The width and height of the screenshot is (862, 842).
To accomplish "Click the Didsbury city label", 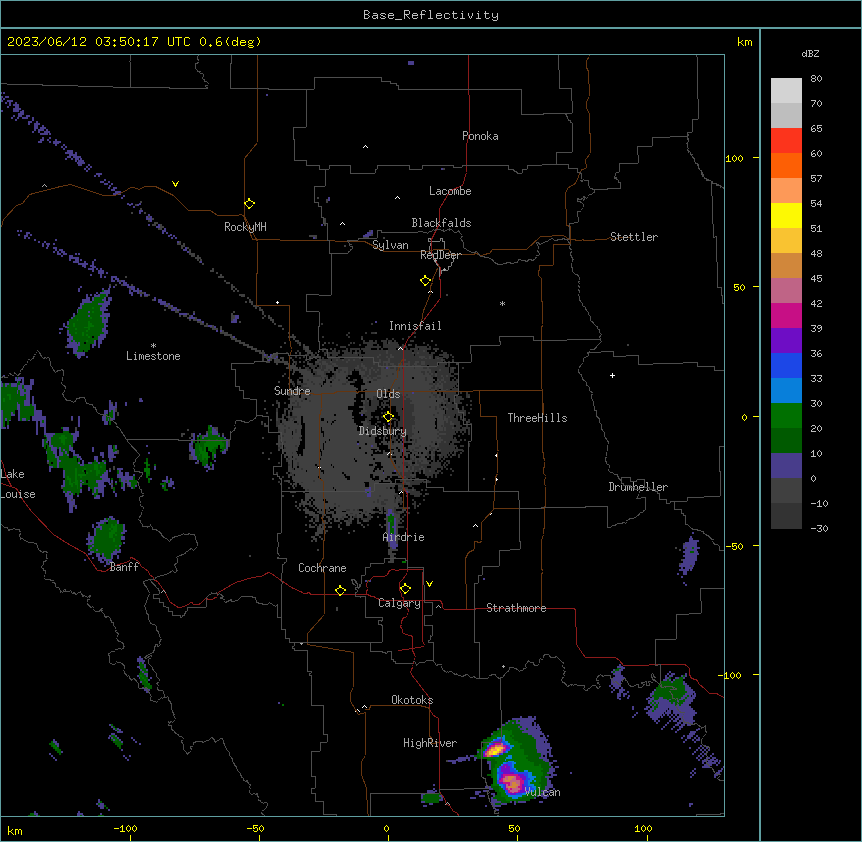I will click(x=383, y=431).
